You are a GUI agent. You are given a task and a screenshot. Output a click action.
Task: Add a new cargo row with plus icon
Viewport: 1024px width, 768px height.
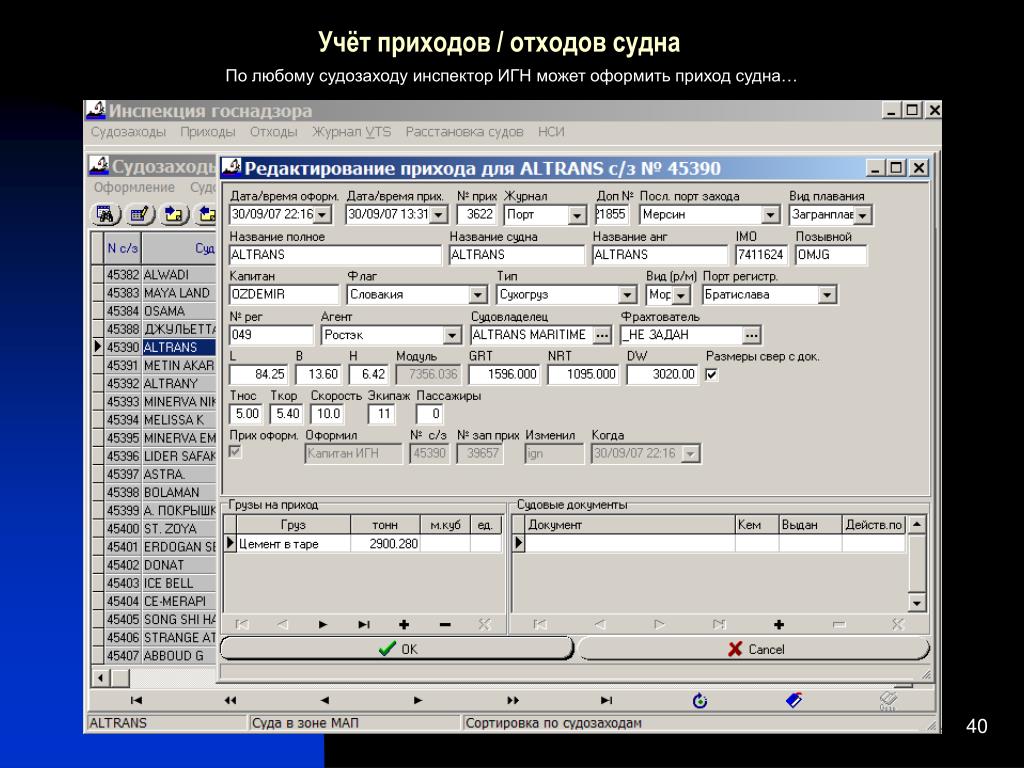404,625
